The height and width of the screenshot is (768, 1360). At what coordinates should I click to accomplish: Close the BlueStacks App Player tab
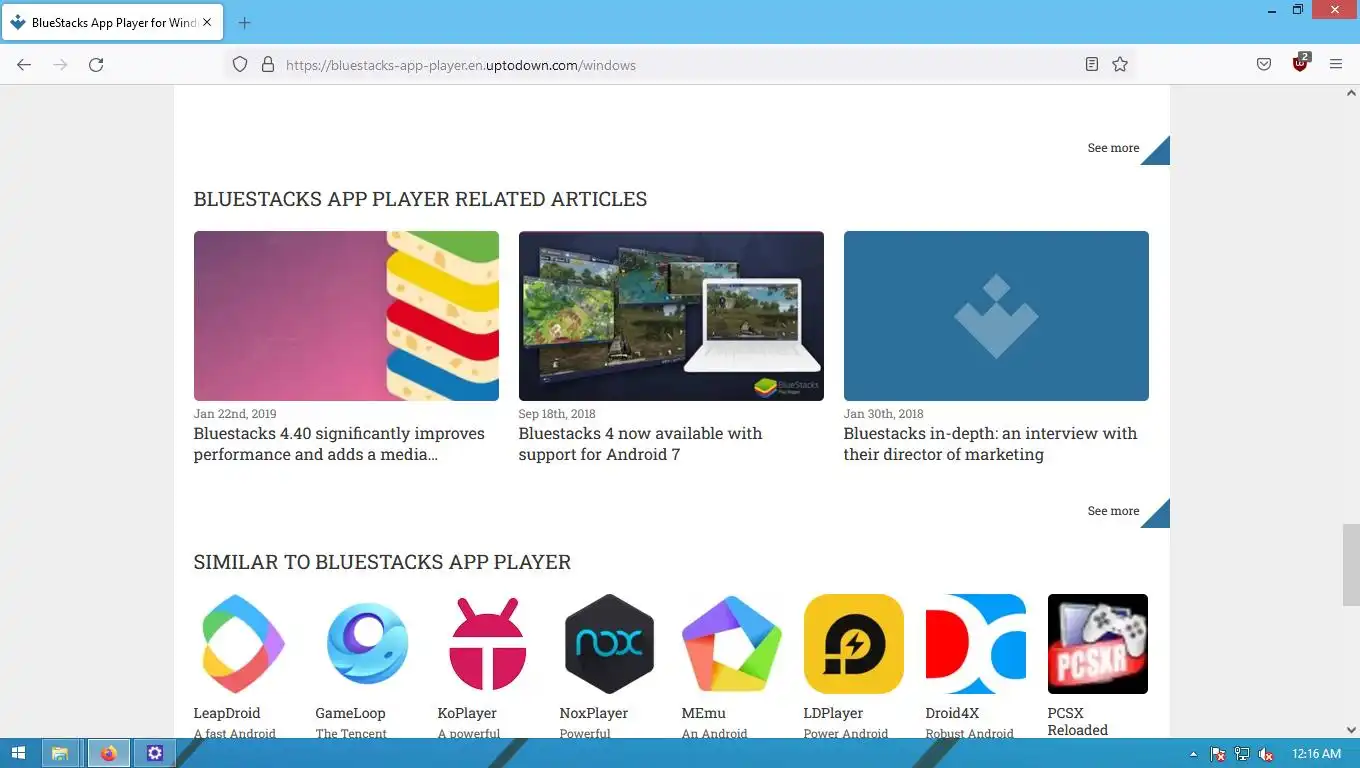pos(207,23)
